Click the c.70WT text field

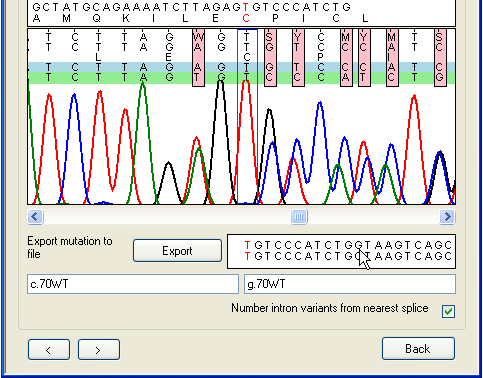point(133,284)
